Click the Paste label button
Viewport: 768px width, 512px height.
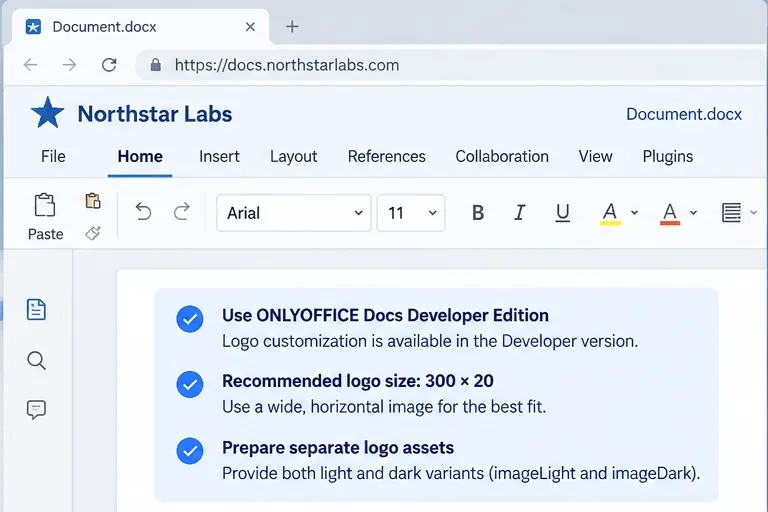46,234
